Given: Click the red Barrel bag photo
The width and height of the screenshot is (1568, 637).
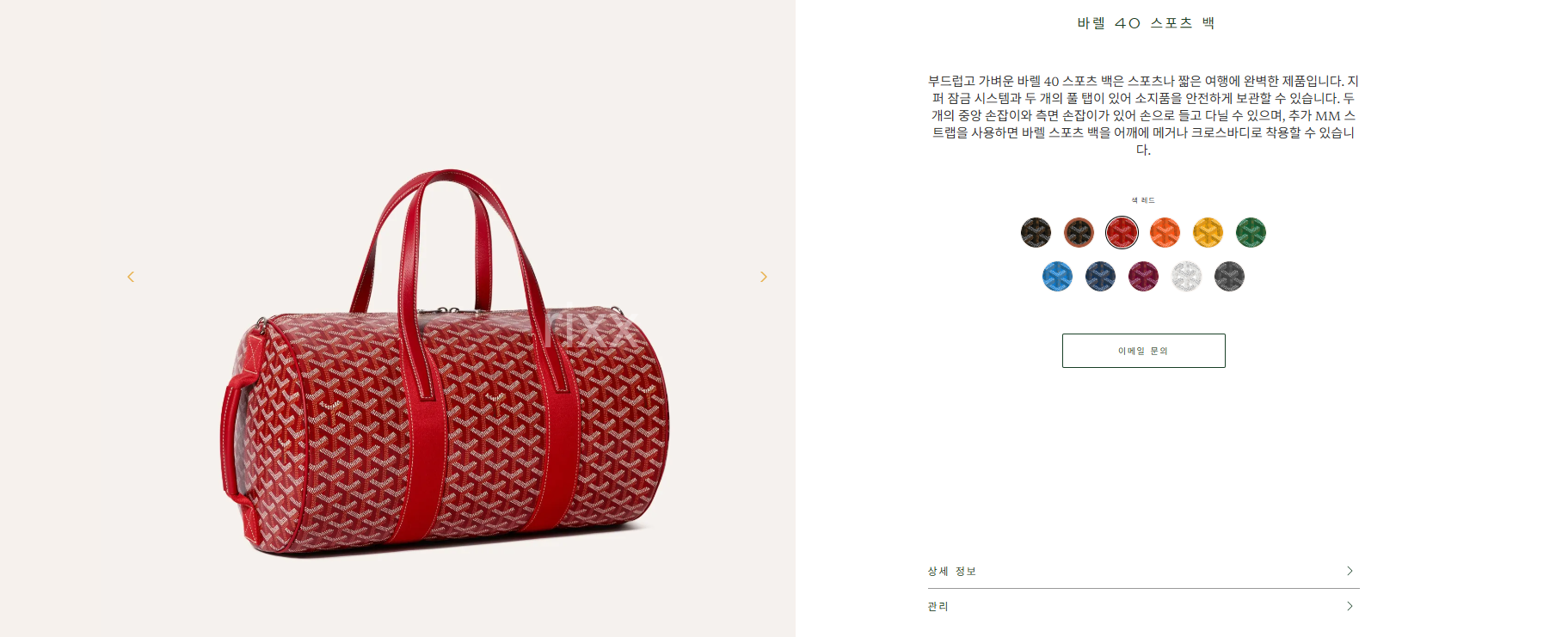Looking at the screenshot, I should (444, 363).
